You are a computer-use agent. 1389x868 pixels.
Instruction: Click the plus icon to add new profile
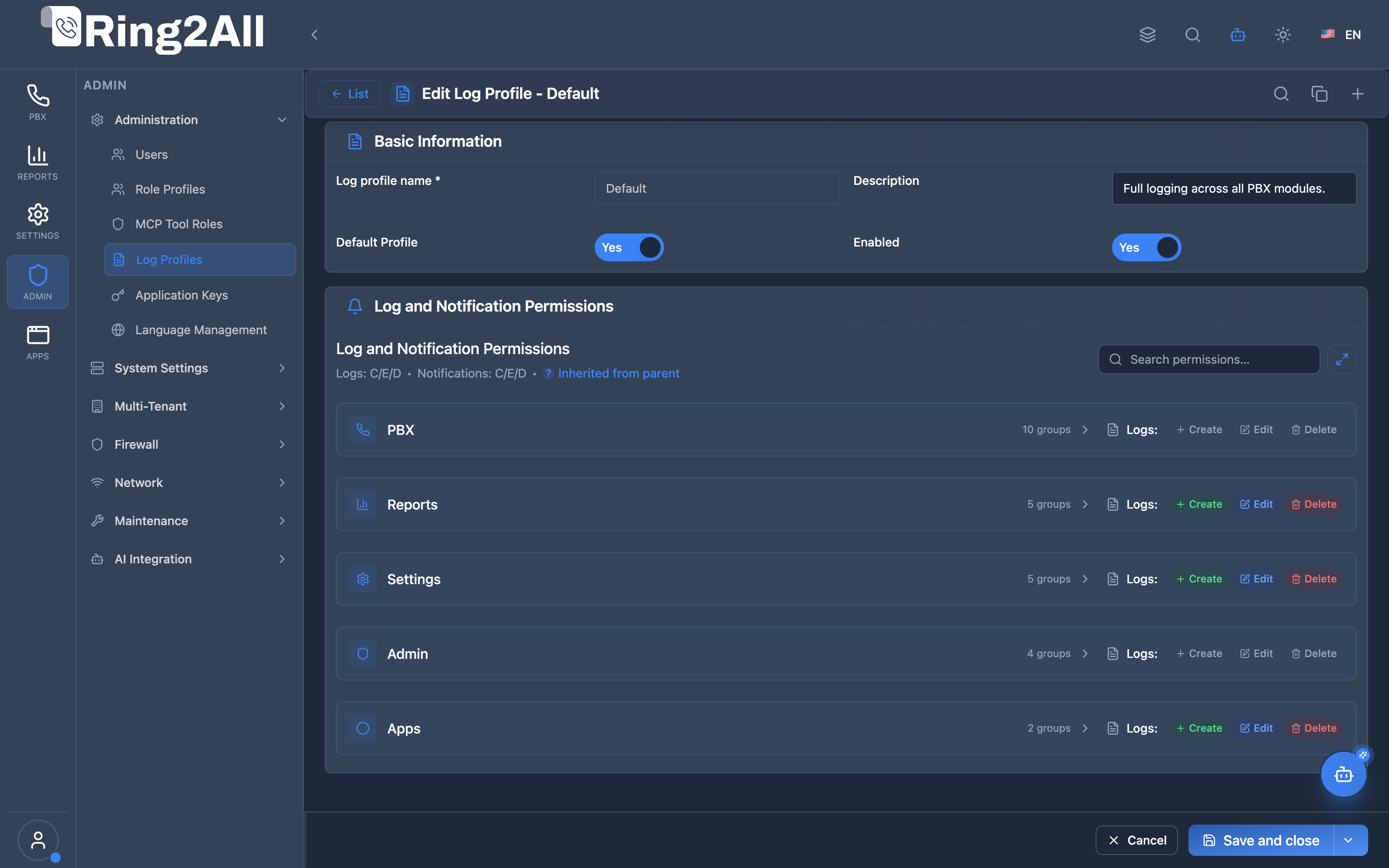tap(1357, 94)
